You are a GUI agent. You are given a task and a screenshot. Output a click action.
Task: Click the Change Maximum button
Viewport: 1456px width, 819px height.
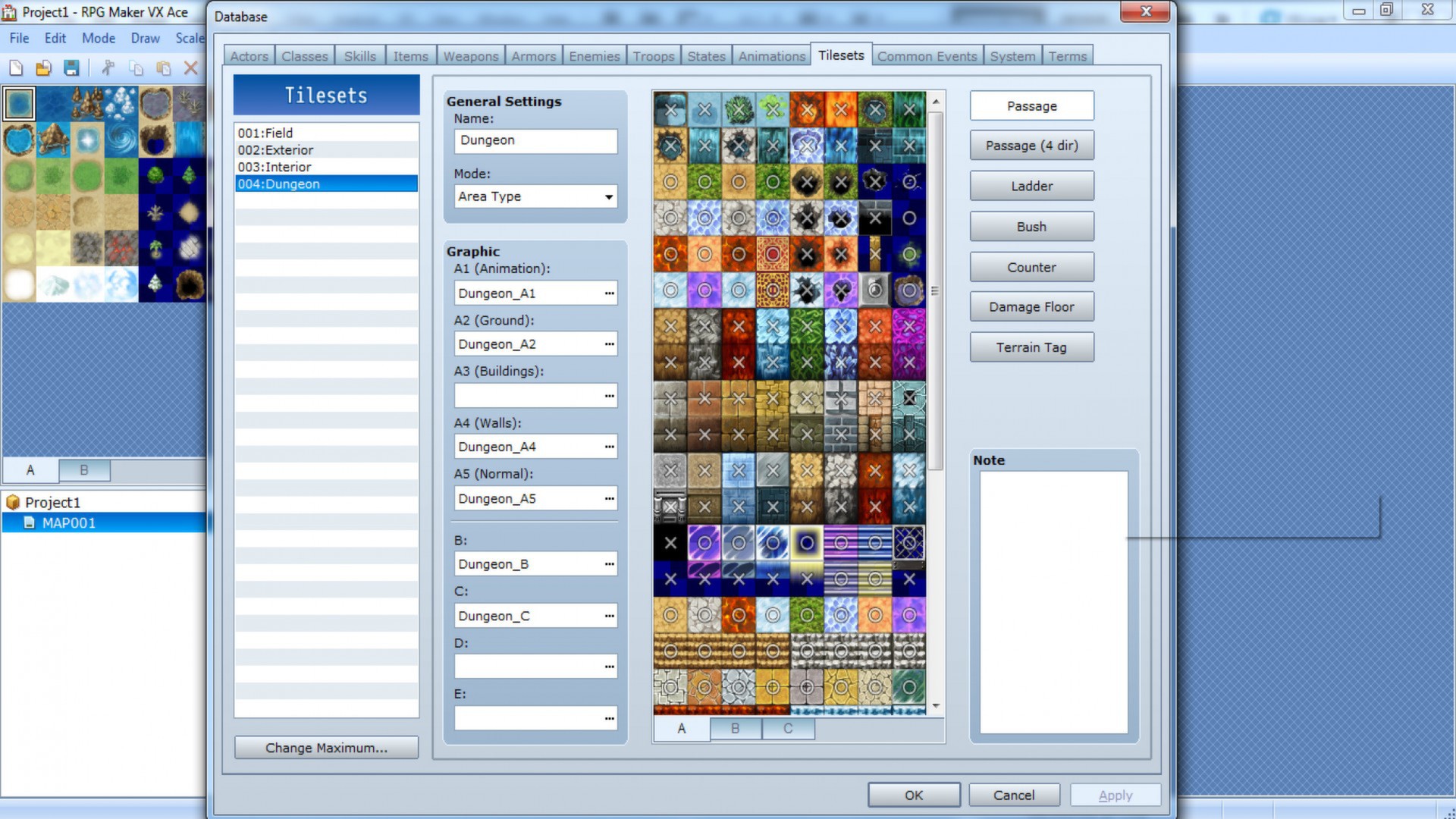(326, 747)
